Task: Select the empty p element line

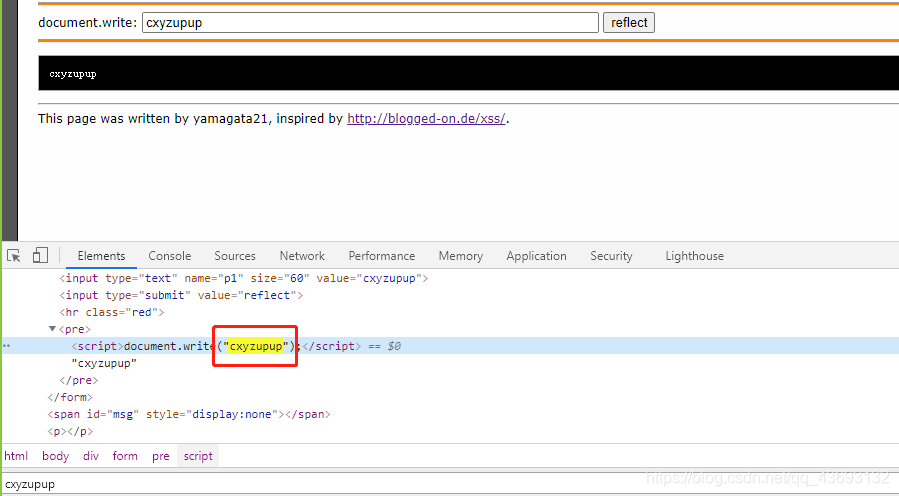Action: (70, 431)
